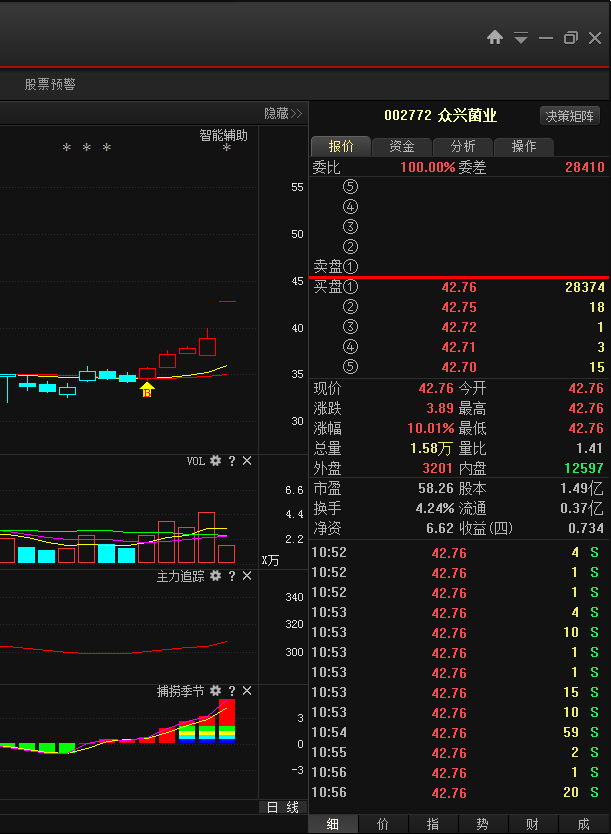Click stock title 002772 众兴菌业
Viewport: 611px width, 834px height.
440,115
